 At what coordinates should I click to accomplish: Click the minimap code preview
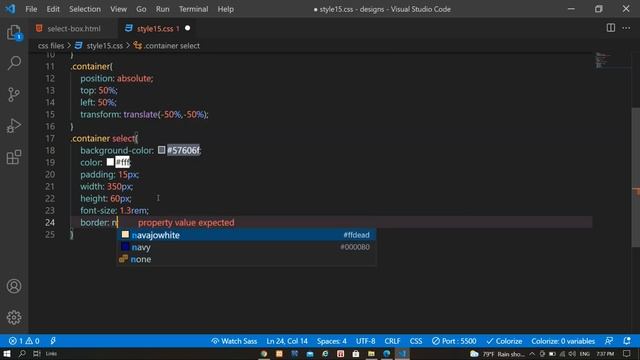point(602,60)
